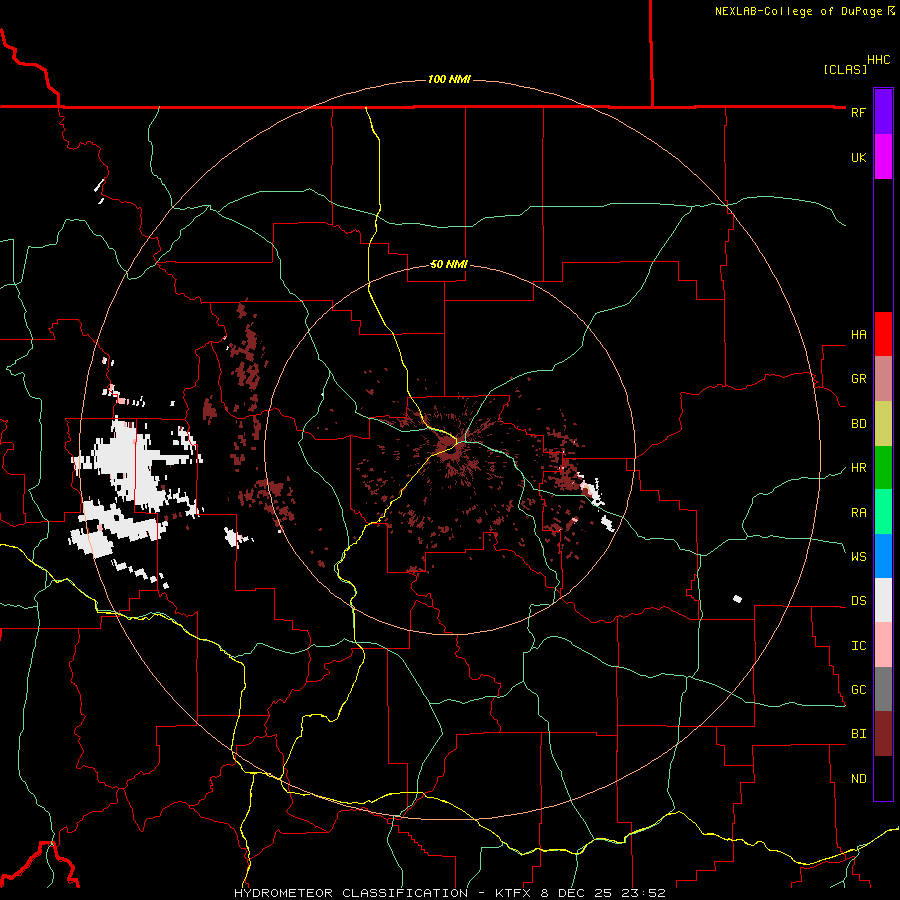
Task: Click the 'IC' legend label
Action: [x=858, y=645]
